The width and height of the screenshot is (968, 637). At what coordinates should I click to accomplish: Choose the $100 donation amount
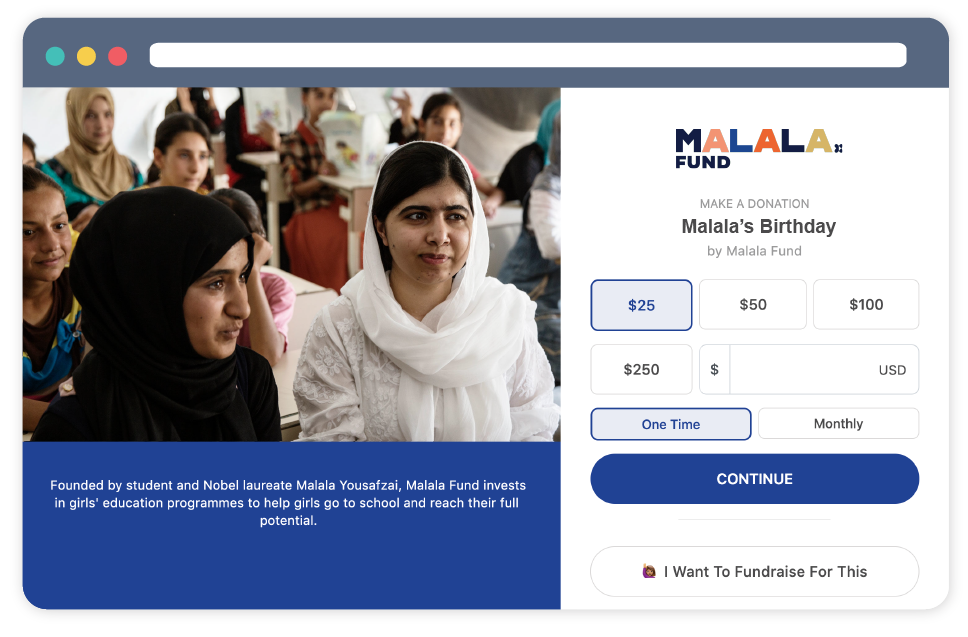pos(866,304)
